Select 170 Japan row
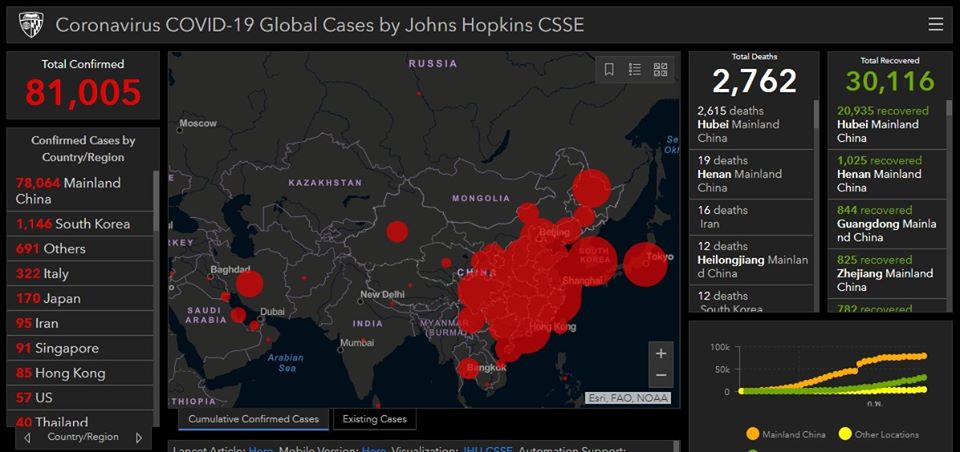960x452 pixels. pyautogui.click(x=80, y=298)
